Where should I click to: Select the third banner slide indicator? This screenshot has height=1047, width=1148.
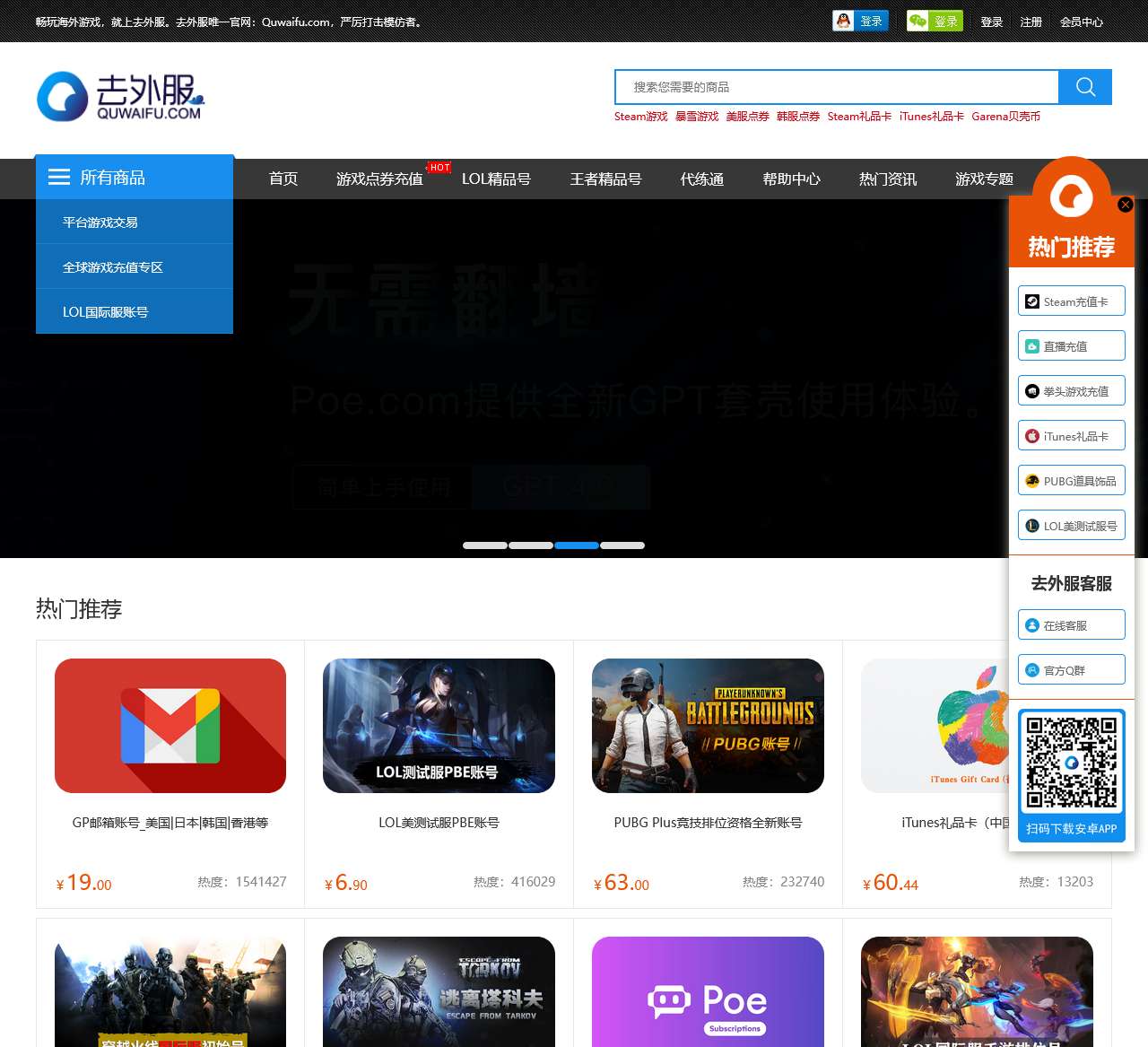(577, 545)
